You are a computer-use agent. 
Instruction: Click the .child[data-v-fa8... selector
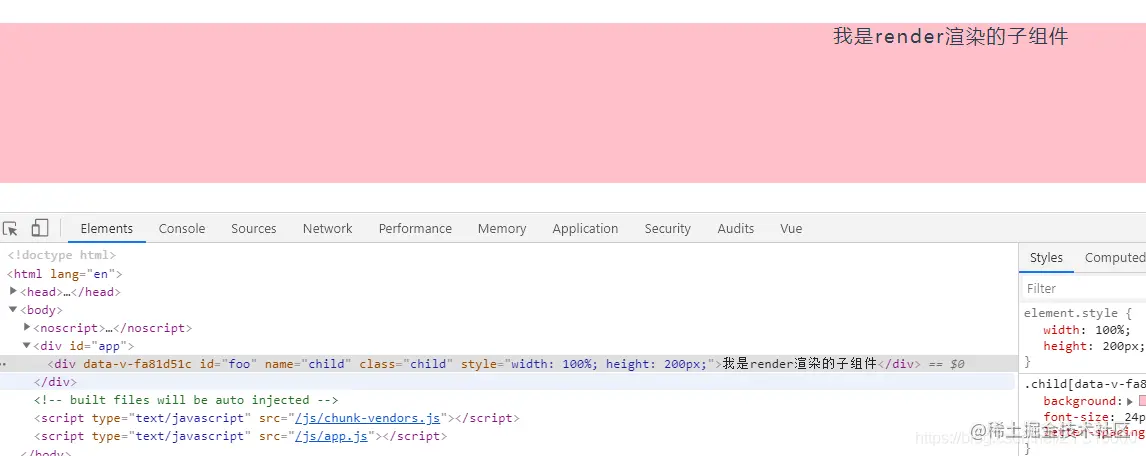1085,384
